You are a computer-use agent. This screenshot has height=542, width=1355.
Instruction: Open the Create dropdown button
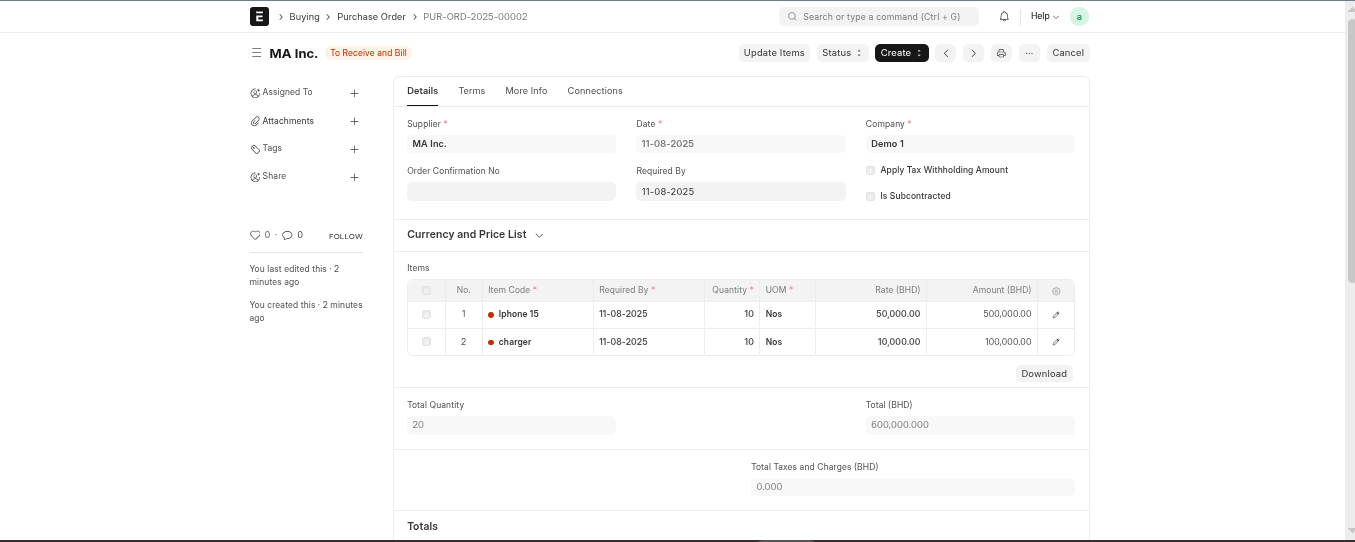point(901,53)
